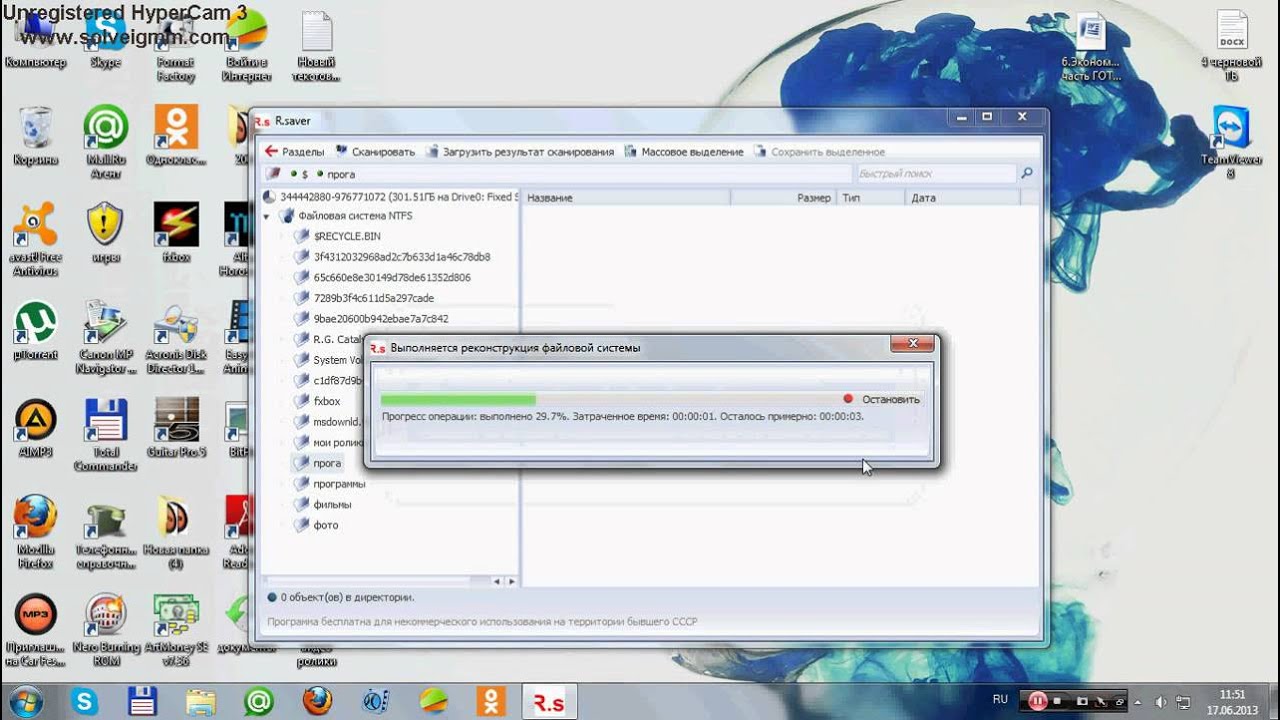Image resolution: width=1280 pixels, height=720 pixels.
Task: Open Mozilla Firefox from the taskbar
Action: click(317, 701)
